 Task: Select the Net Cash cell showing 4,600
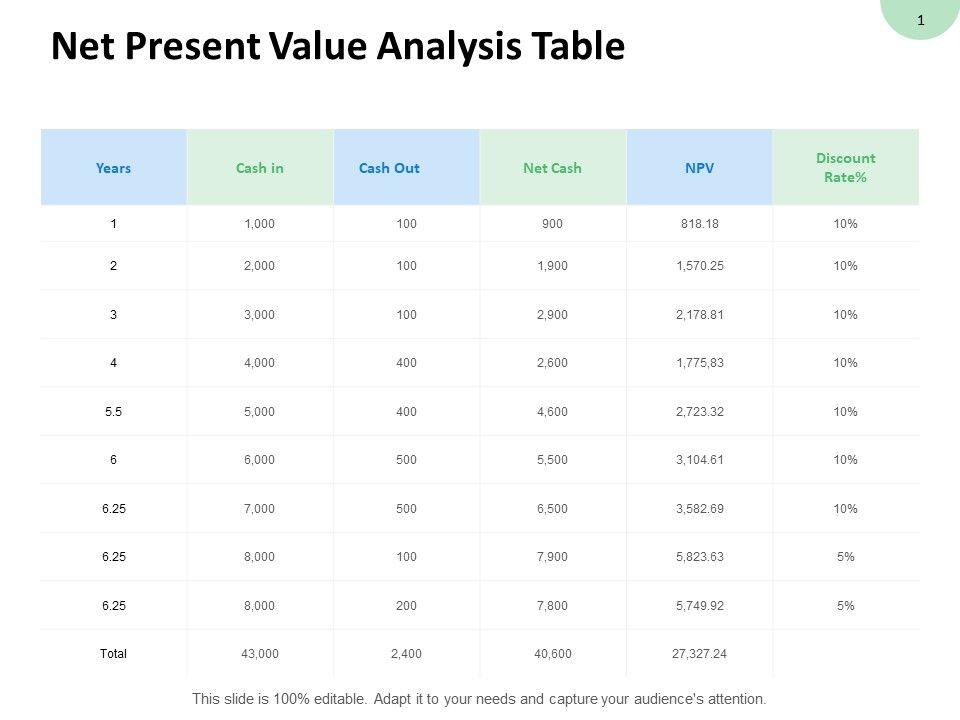tap(552, 411)
